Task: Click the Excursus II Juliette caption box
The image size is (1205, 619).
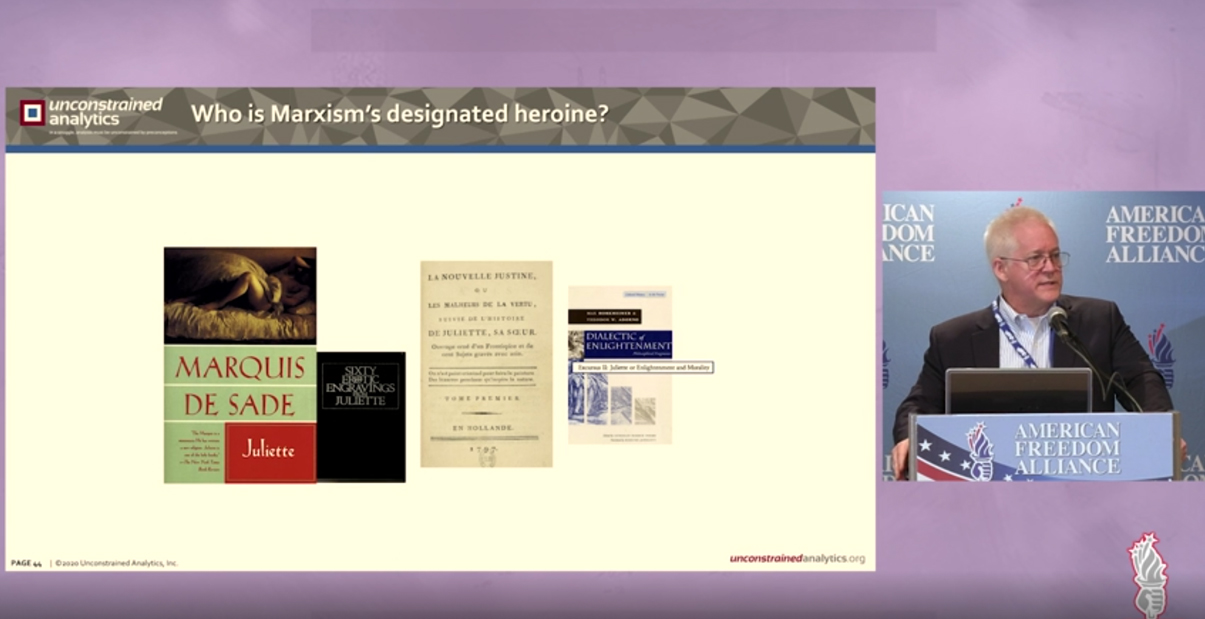Action: pos(642,368)
